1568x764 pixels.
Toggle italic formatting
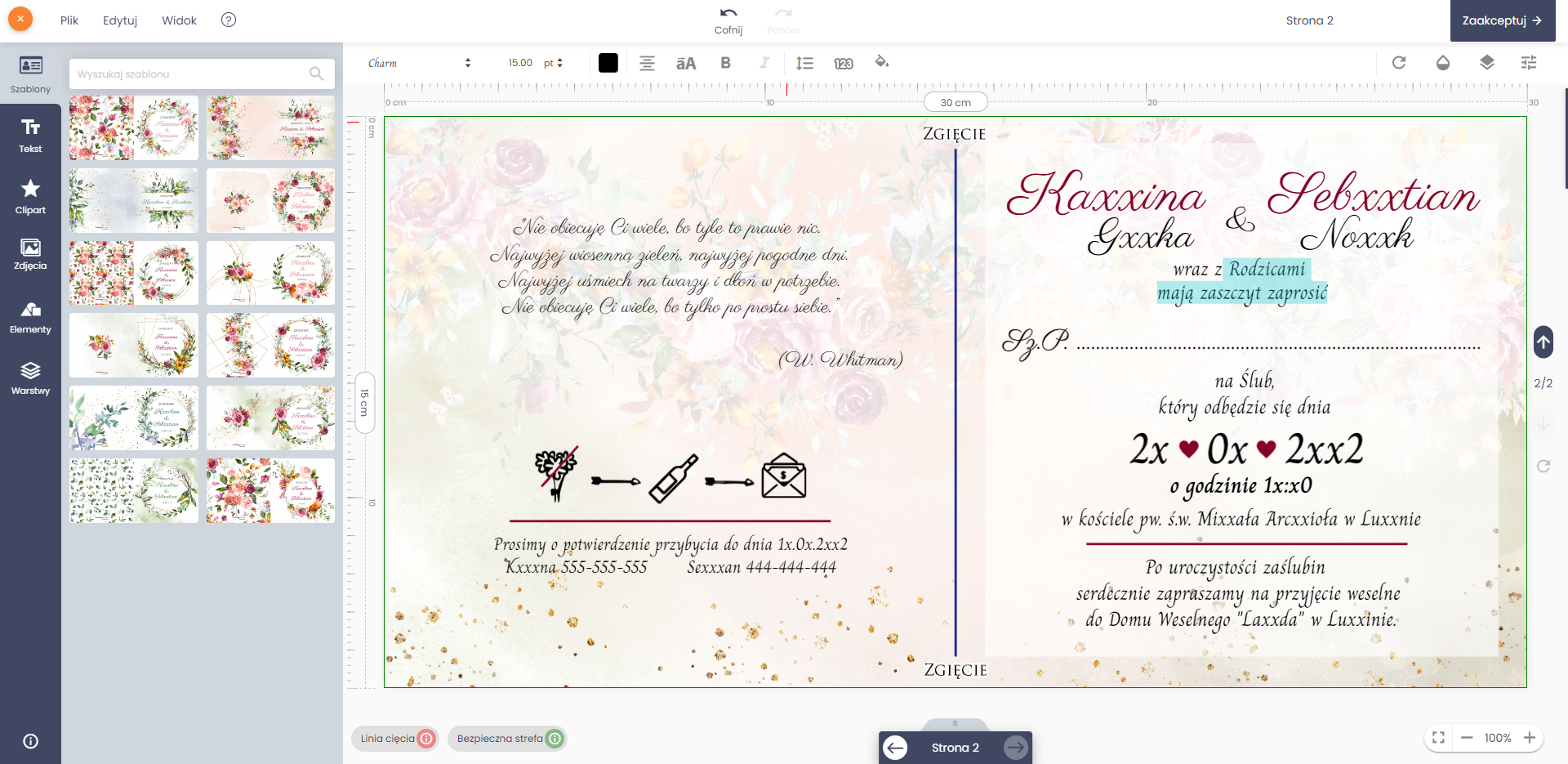point(764,63)
